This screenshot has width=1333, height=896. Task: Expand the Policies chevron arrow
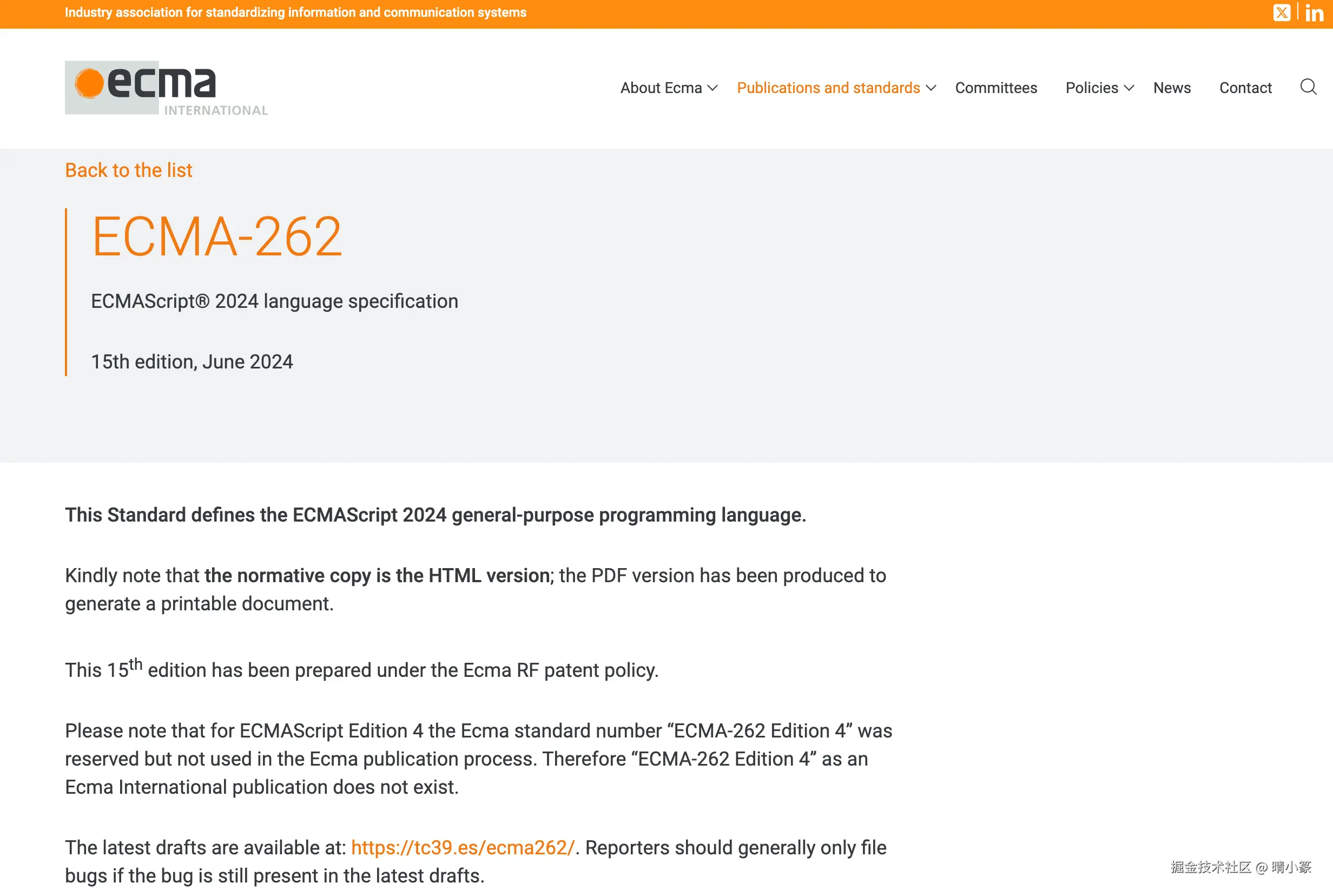1129,88
